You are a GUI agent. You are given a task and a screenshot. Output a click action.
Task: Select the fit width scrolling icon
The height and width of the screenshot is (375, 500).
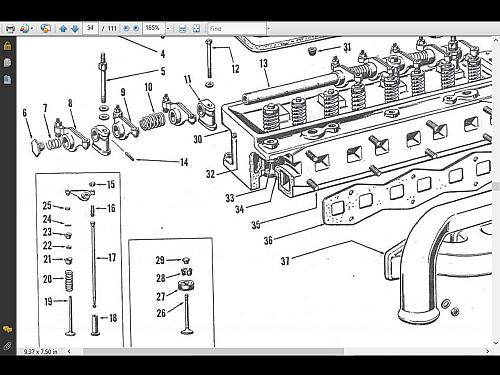coord(182,29)
